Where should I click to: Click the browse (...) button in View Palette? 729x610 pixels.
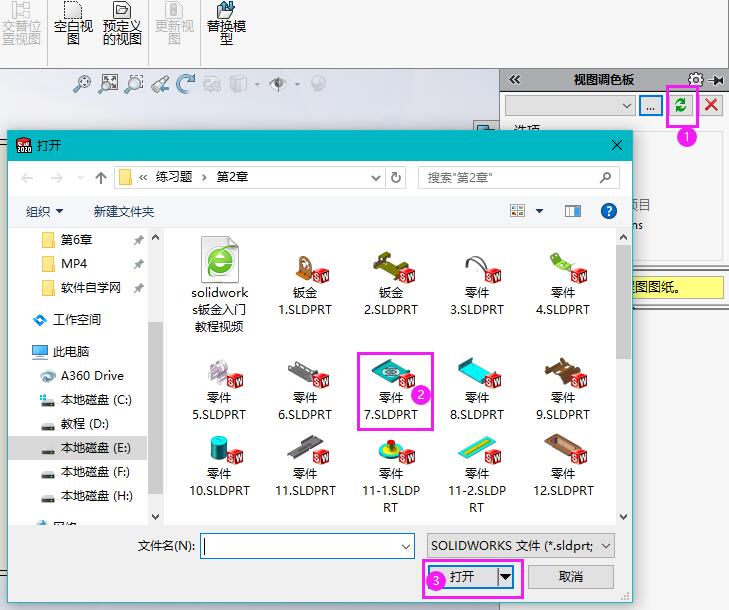click(650, 106)
